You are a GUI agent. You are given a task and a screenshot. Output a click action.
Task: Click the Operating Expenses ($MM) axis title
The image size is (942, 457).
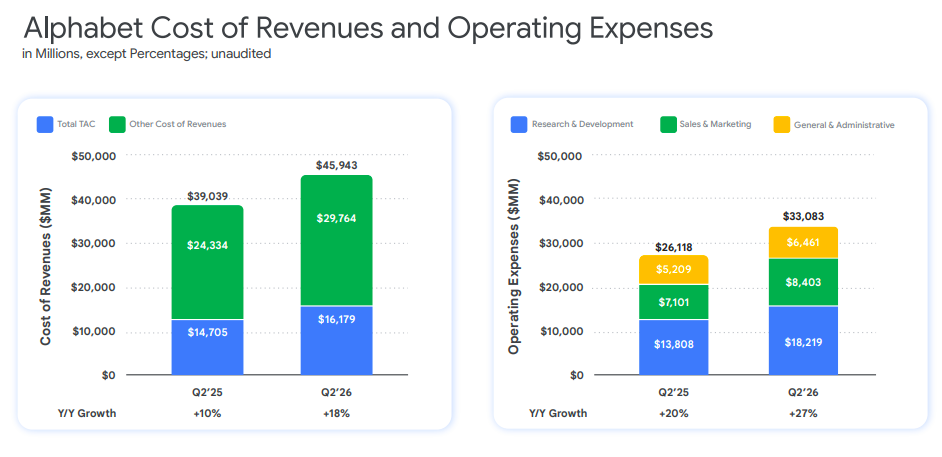[x=514, y=265]
